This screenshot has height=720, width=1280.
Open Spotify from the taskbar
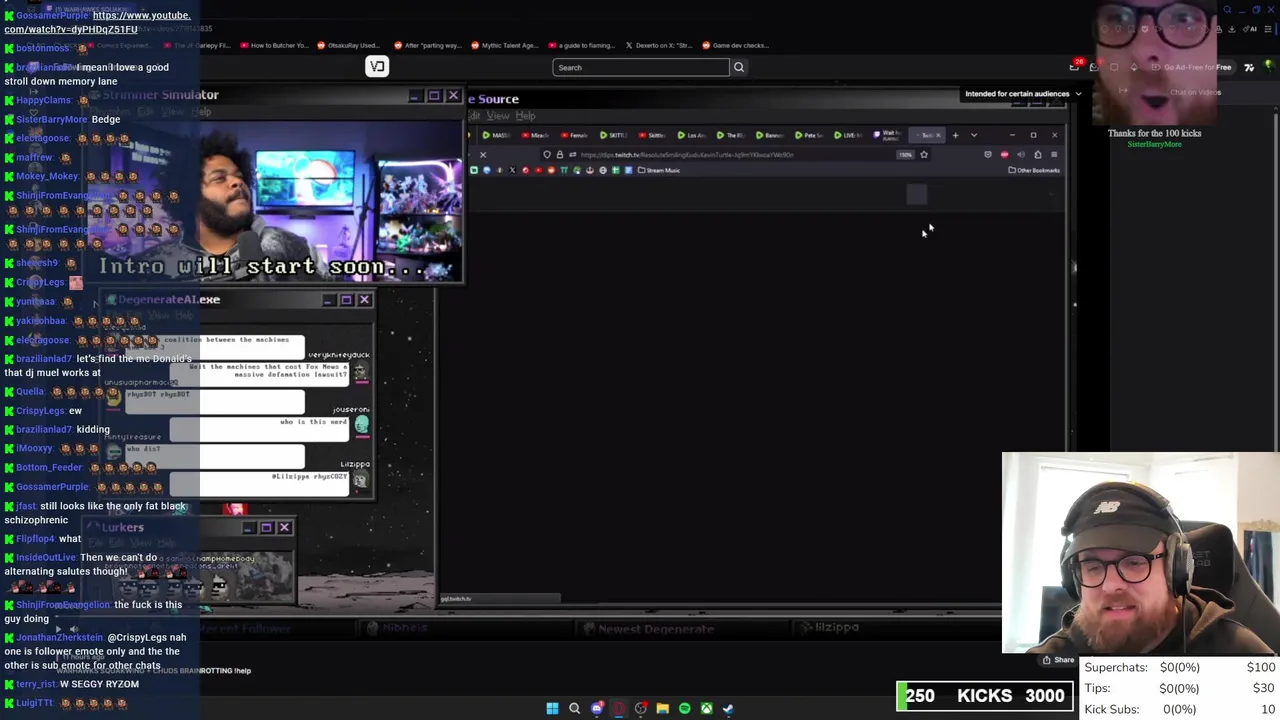click(x=685, y=708)
